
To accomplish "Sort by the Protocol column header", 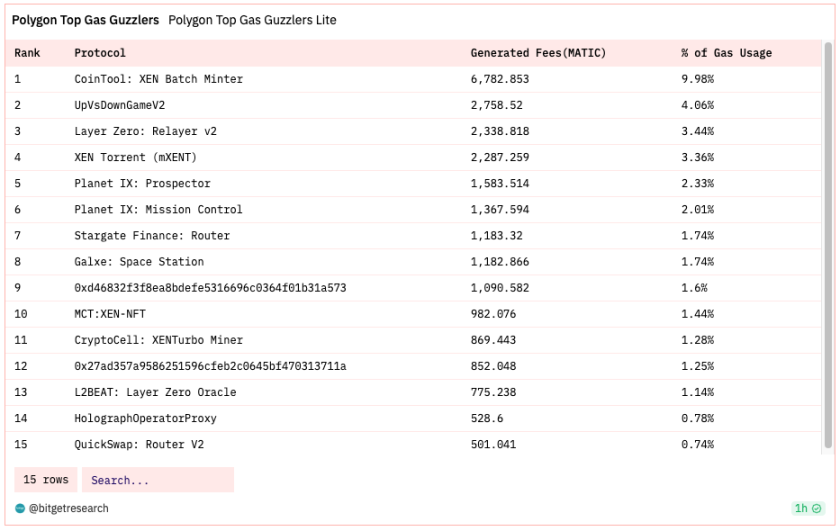I will point(100,53).
